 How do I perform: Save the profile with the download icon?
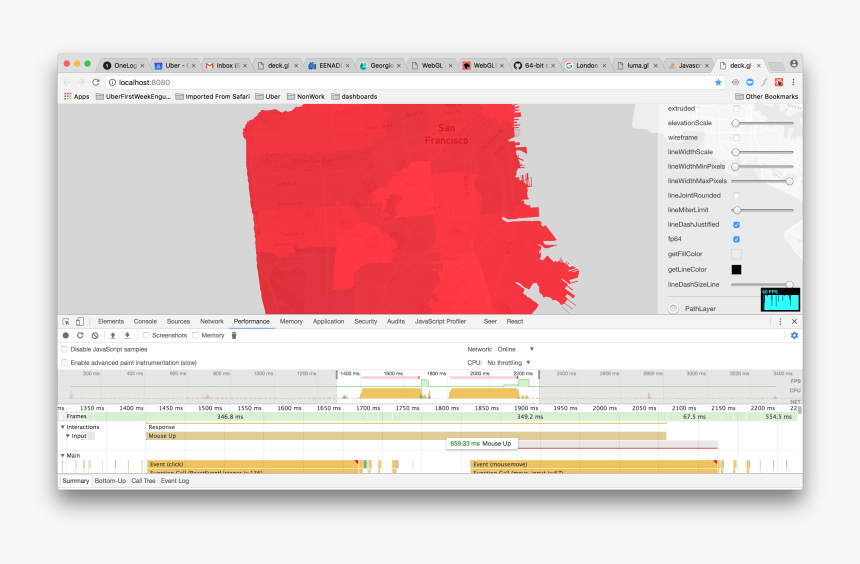[x=127, y=335]
